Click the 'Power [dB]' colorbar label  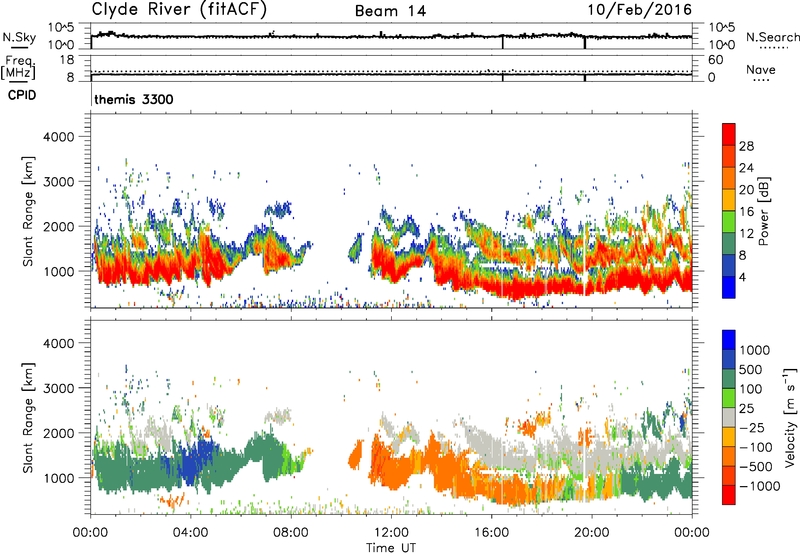point(763,211)
